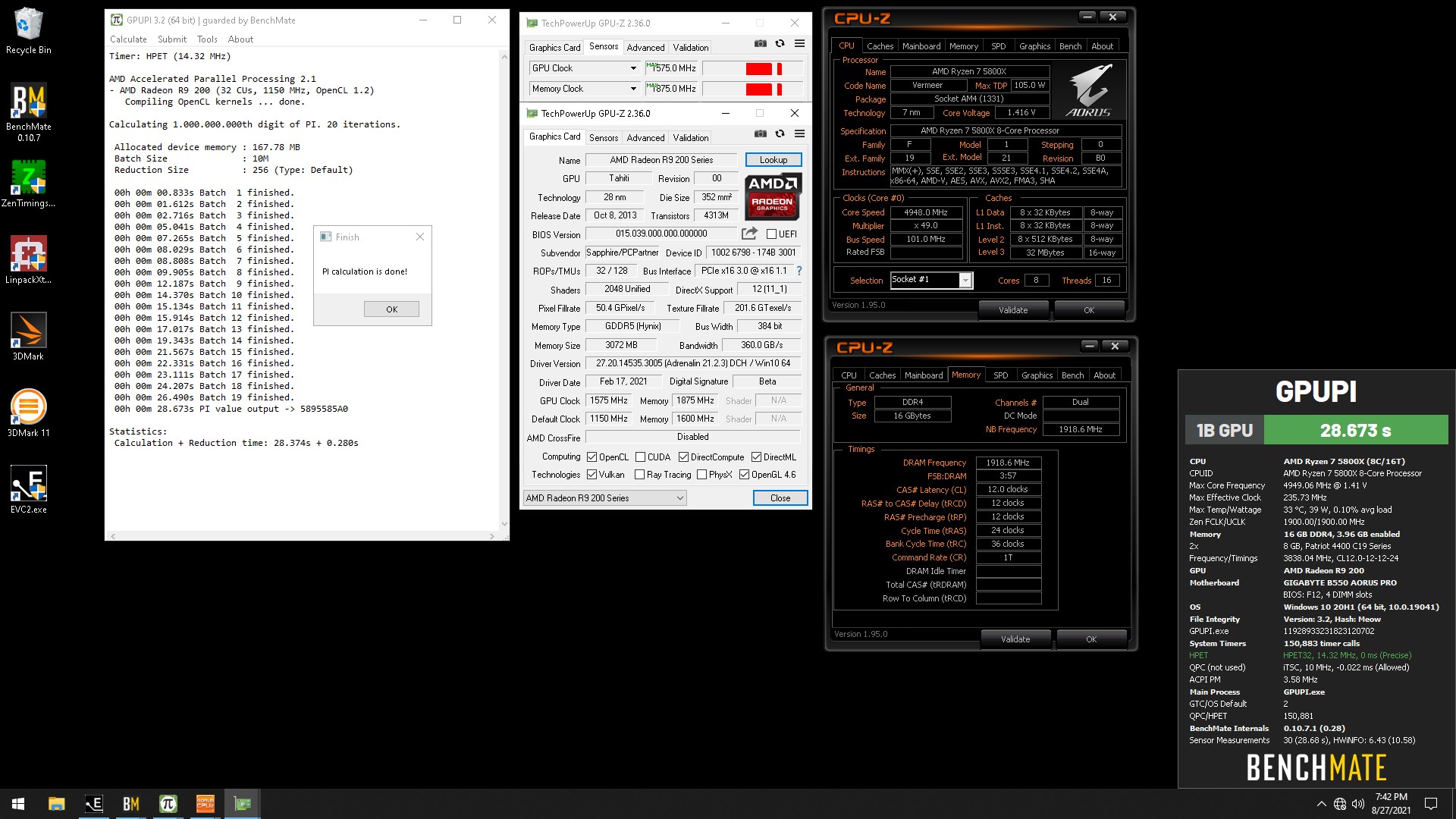Image resolution: width=1456 pixels, height=819 pixels.
Task: Toggle CUDA computing checkbox
Action: (640, 457)
